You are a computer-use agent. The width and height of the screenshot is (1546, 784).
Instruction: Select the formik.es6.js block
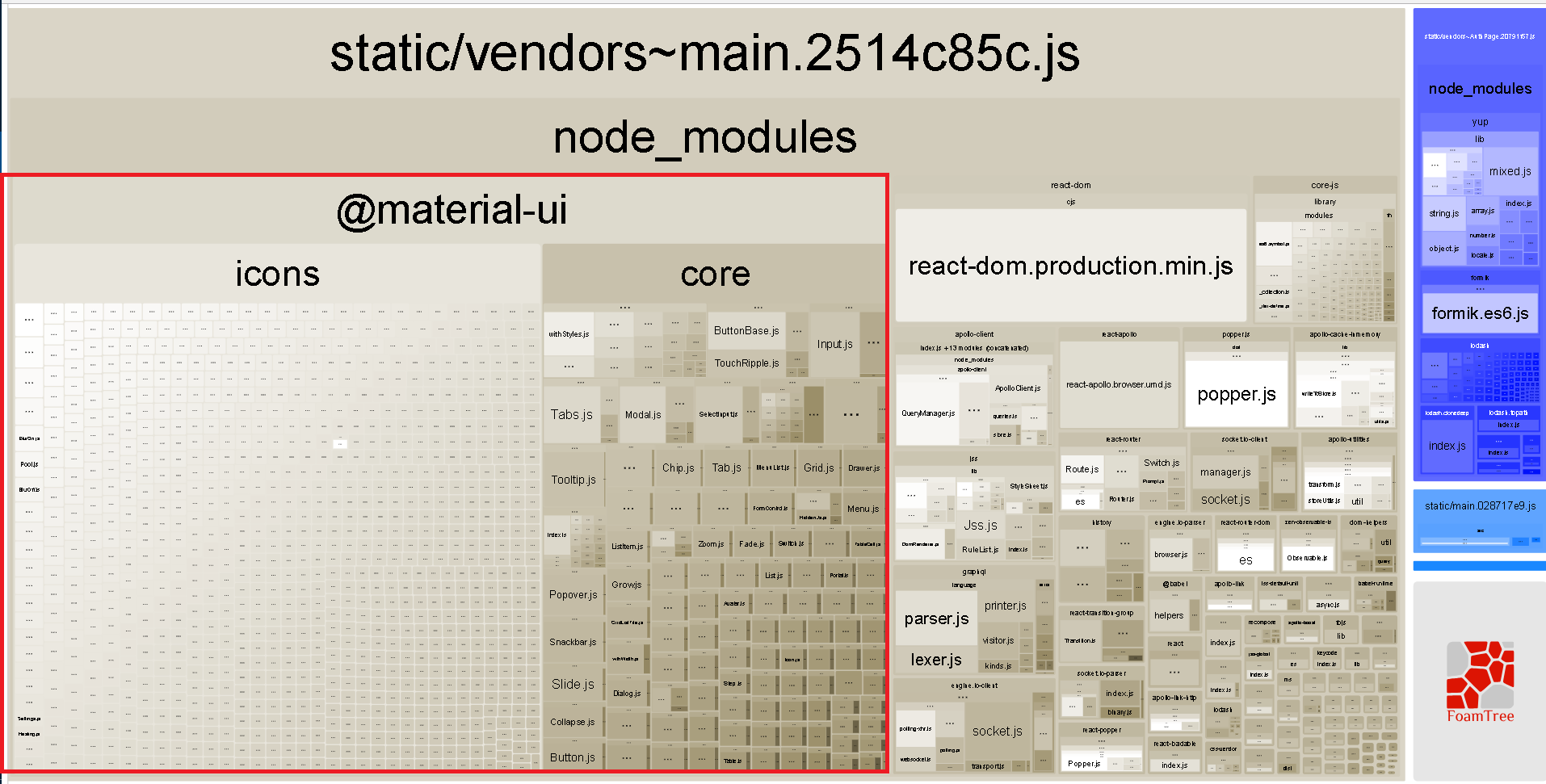click(1480, 314)
